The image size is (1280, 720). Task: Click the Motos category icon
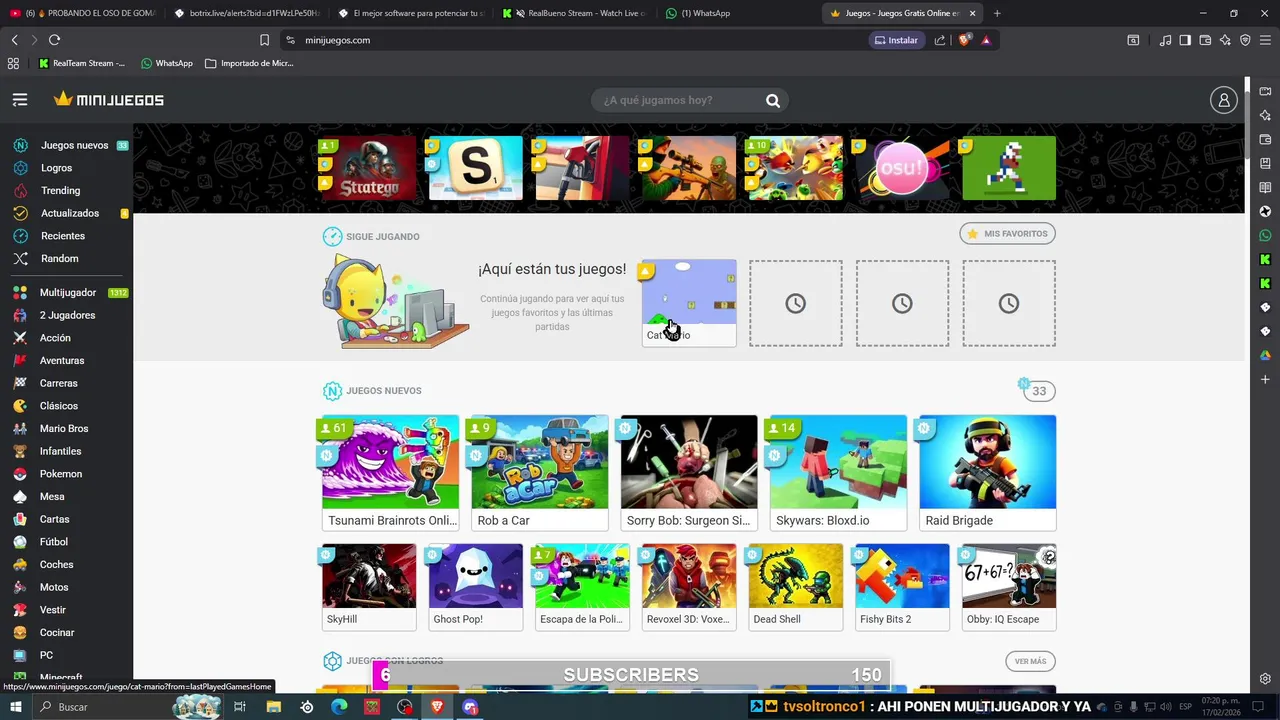point(20,587)
